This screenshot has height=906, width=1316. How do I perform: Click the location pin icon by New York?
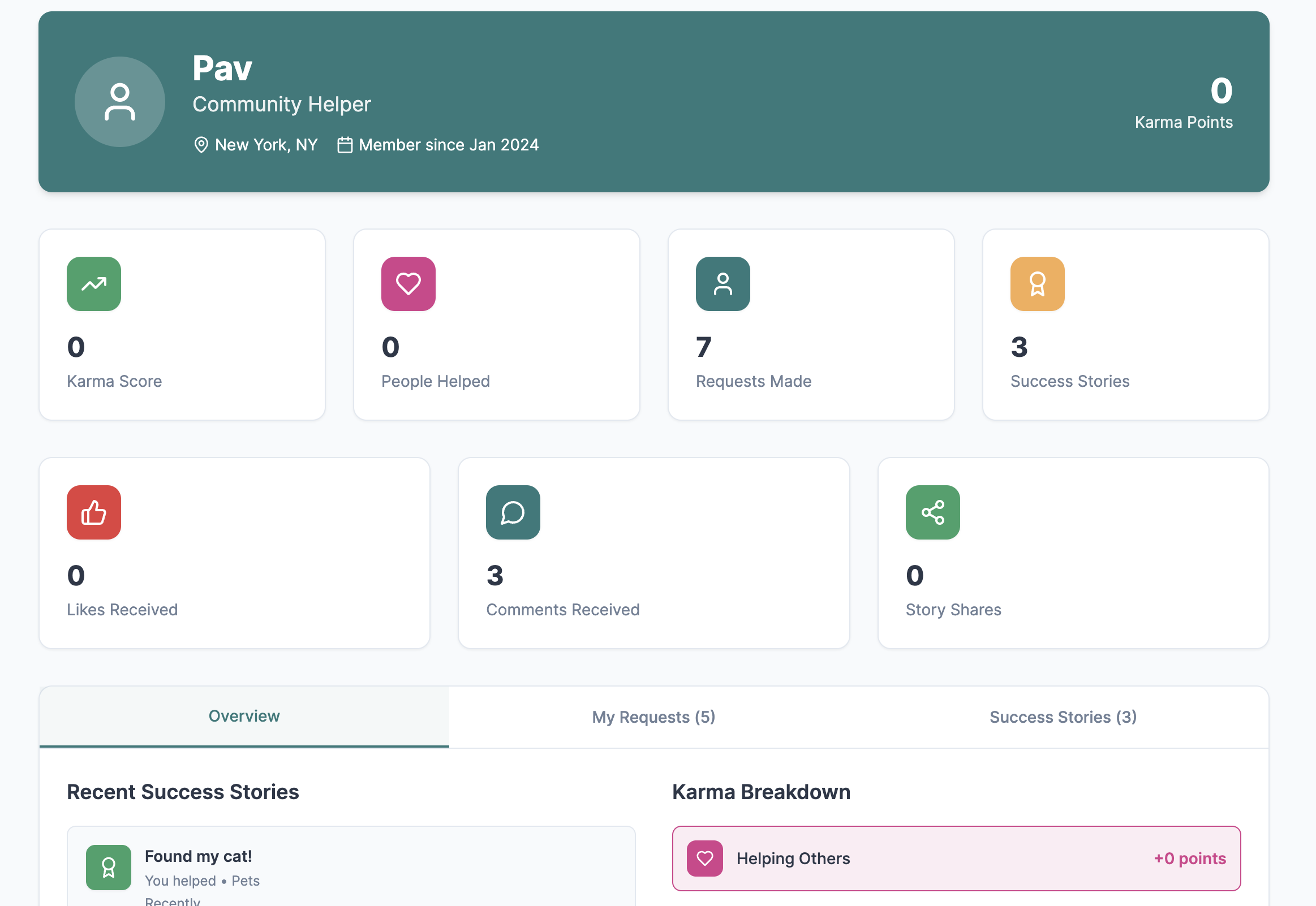tap(201, 145)
